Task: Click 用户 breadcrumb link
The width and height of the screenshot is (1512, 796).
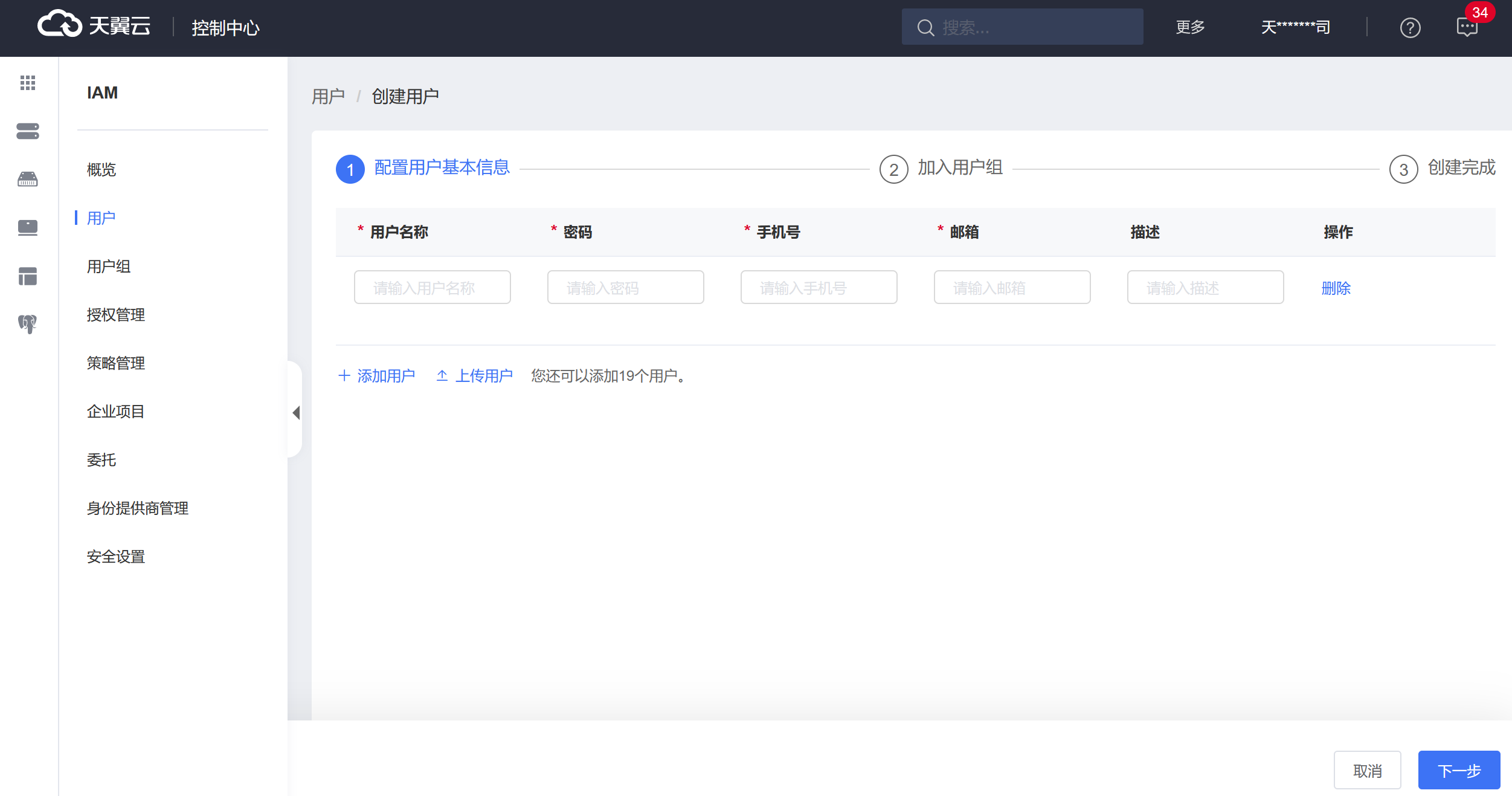Action: pyautogui.click(x=329, y=96)
